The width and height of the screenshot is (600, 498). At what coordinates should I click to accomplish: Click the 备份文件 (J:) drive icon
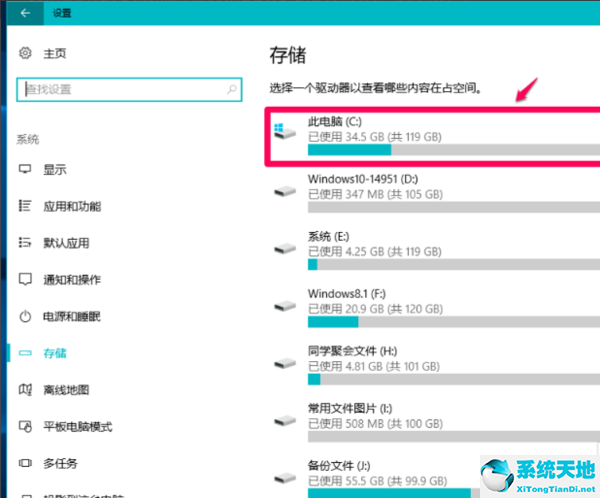click(285, 478)
